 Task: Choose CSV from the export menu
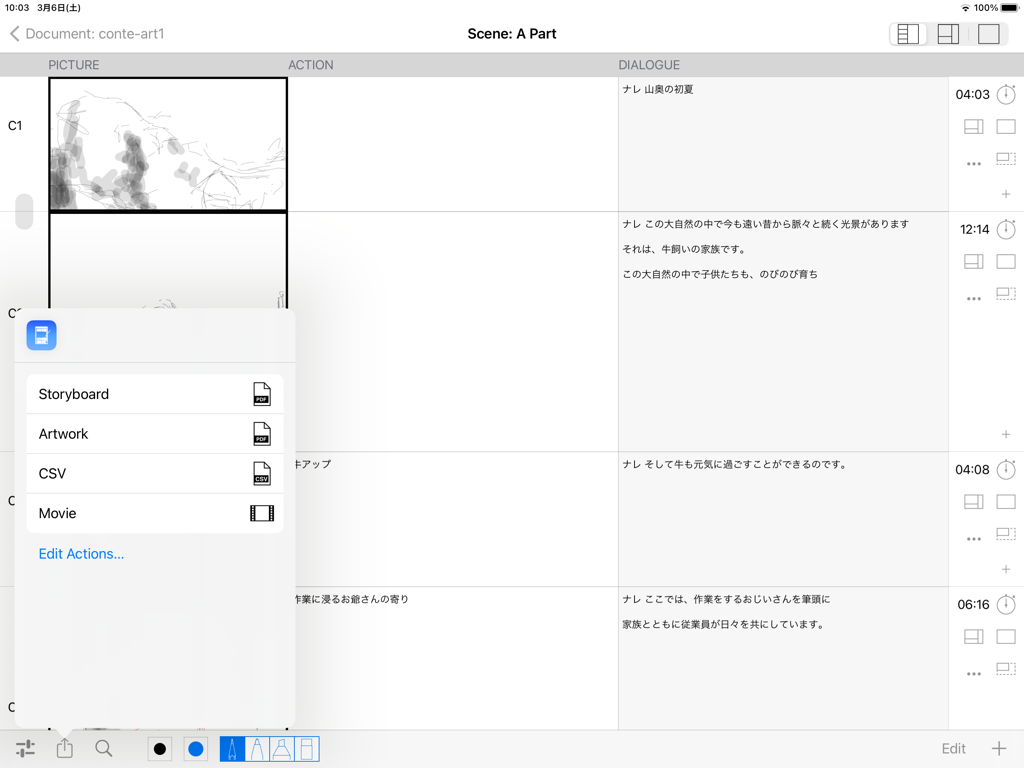(x=155, y=473)
